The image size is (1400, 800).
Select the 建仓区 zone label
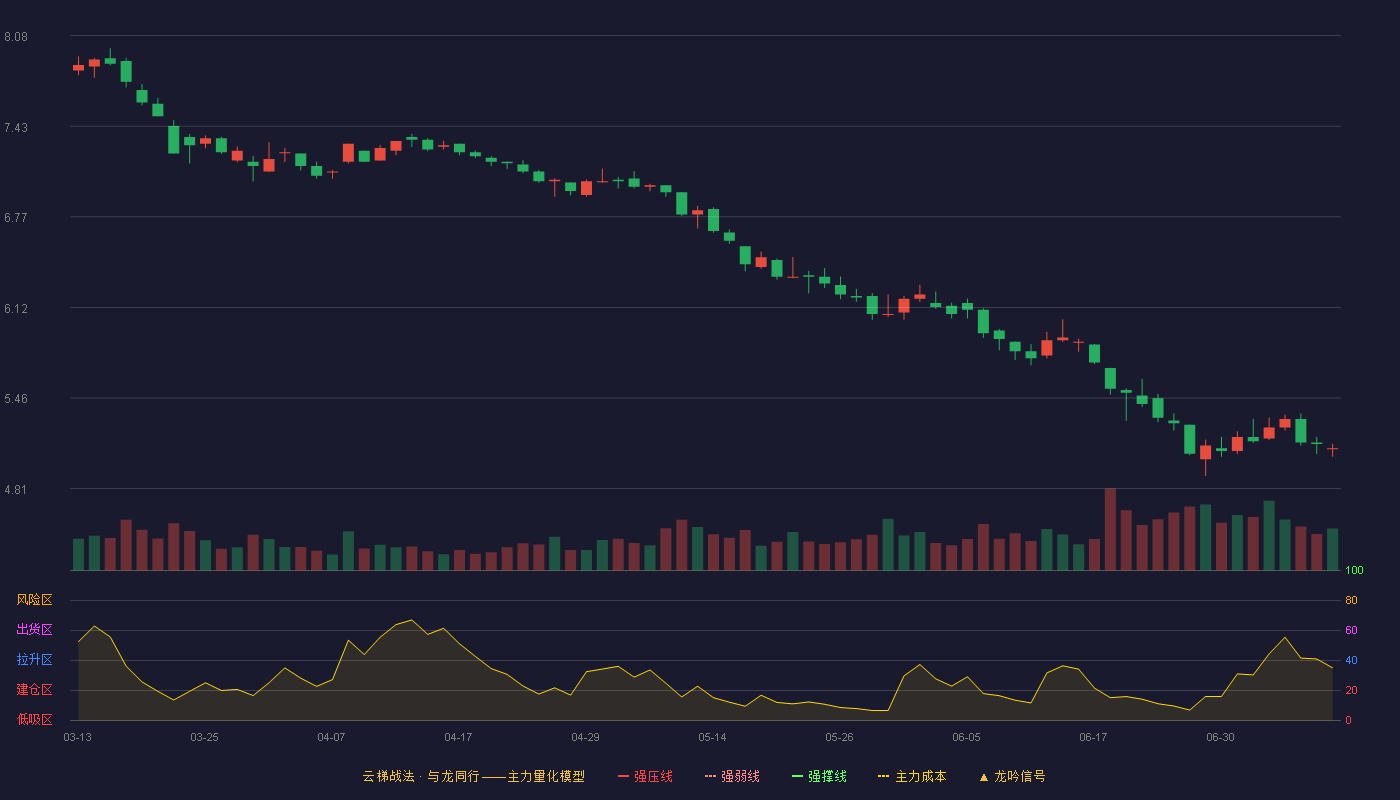pos(35,690)
